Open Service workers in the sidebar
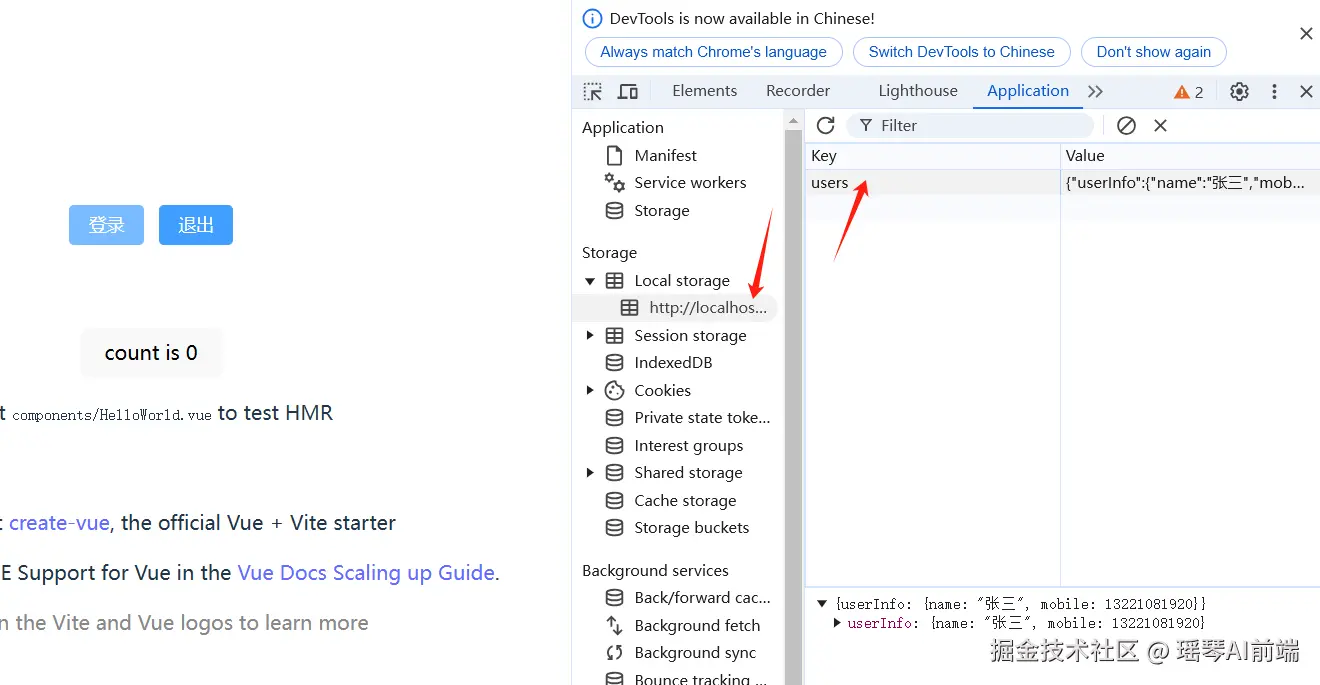 pos(690,183)
